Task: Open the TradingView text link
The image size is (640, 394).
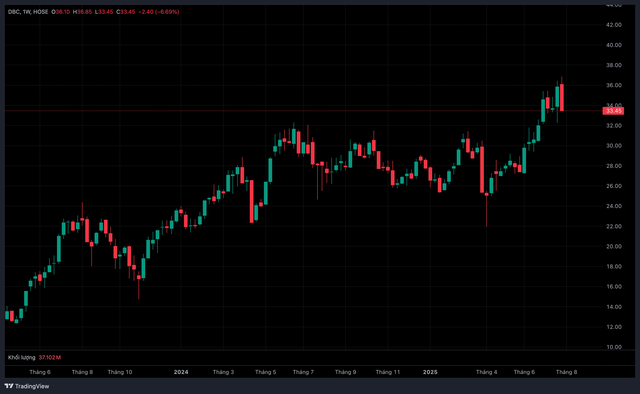Action: click(32, 386)
